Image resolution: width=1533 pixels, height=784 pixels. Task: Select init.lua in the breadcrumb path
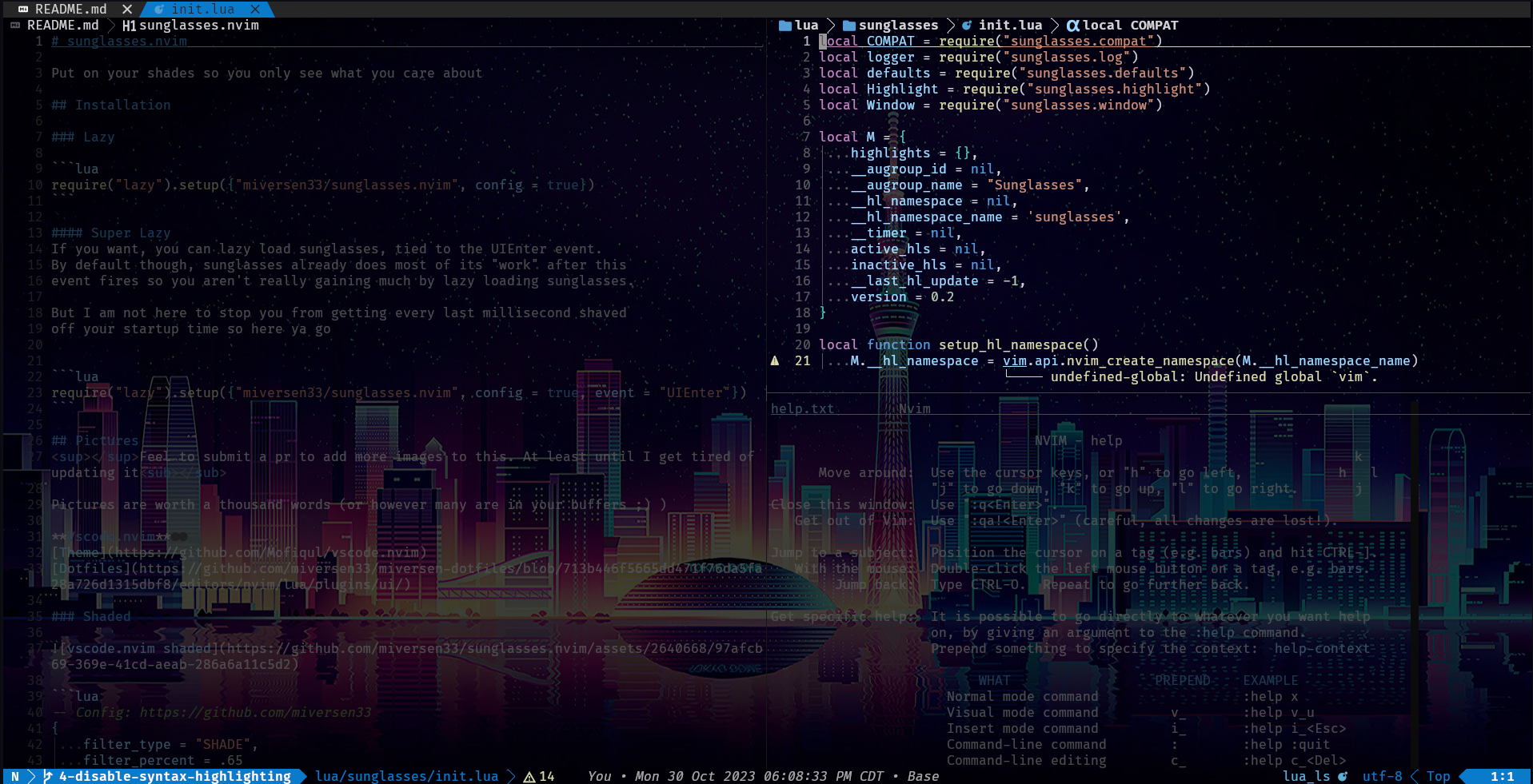(1010, 25)
